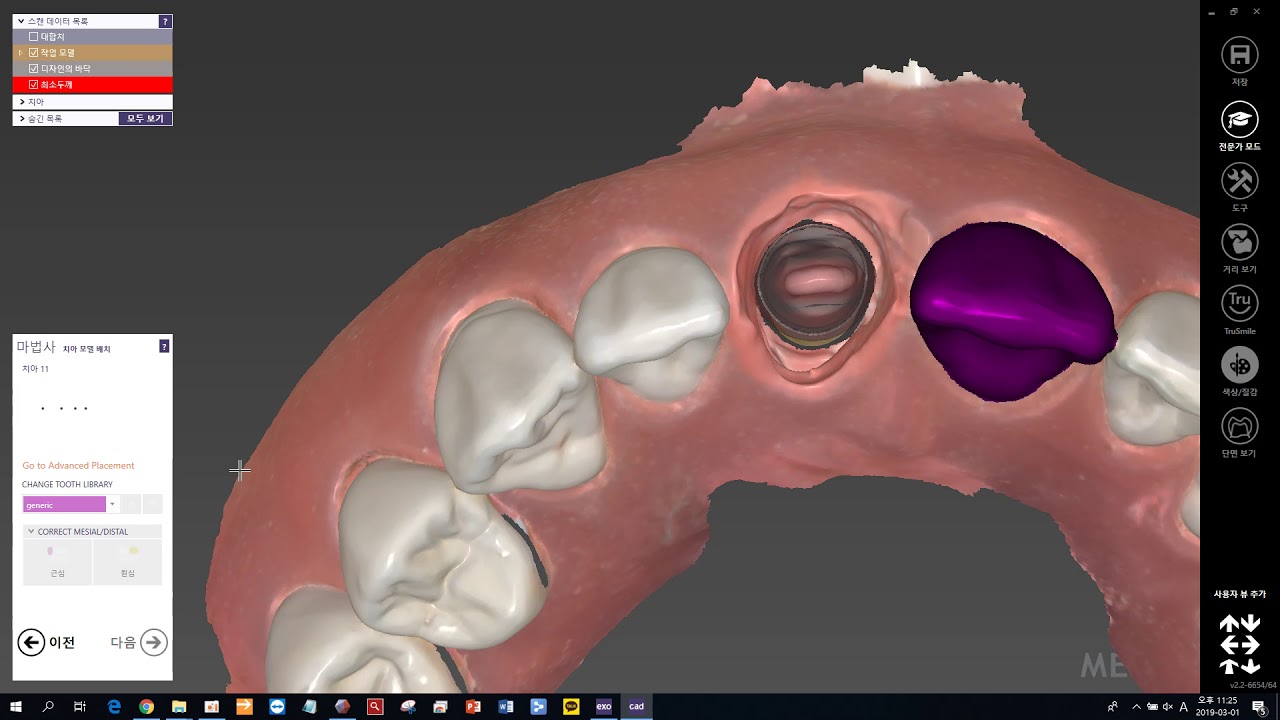Open the notification center icon
This screenshot has height=720, width=1280.
click(1258, 707)
